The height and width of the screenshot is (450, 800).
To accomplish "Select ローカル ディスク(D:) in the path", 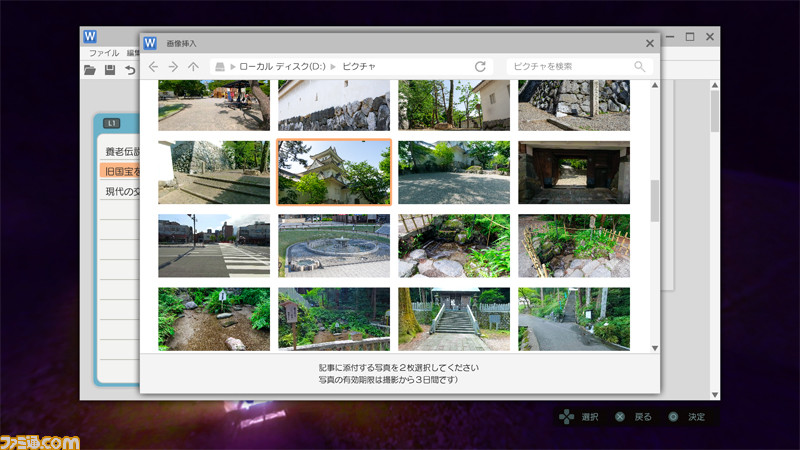I will click(283, 66).
